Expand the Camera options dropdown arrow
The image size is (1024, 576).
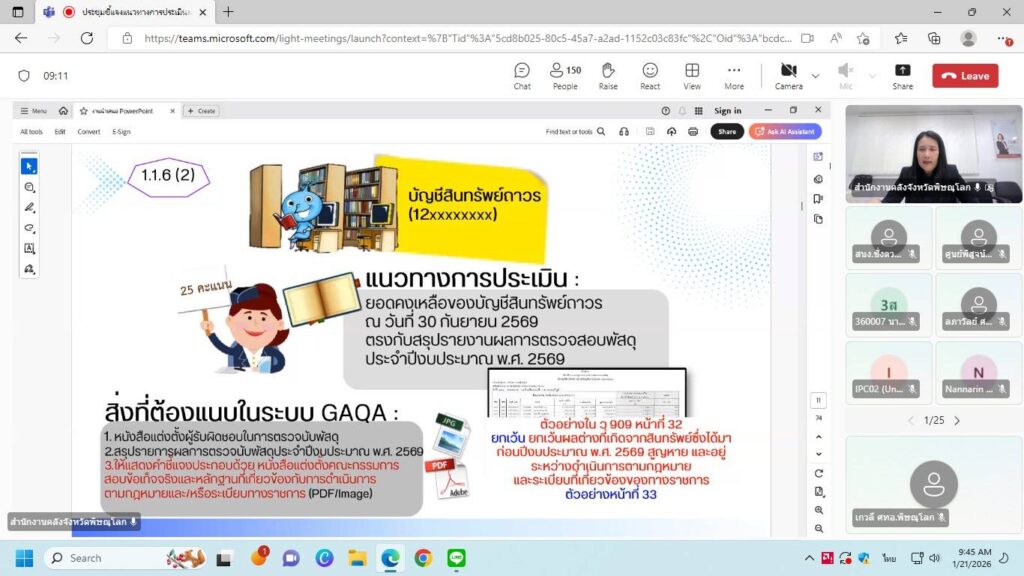[x=815, y=76]
